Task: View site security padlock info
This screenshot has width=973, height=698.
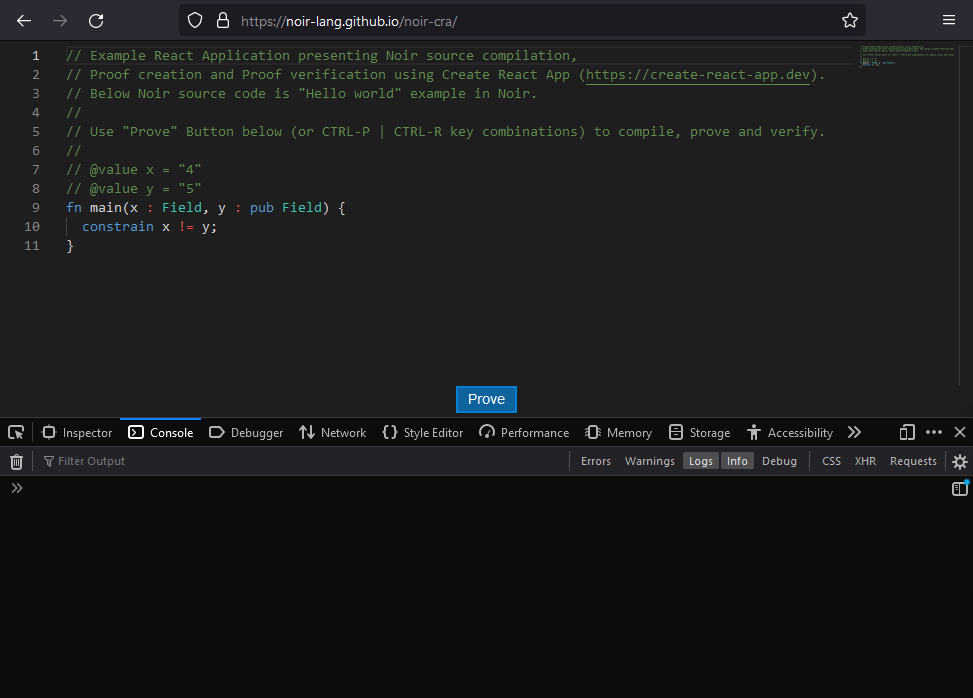Action: tap(223, 21)
